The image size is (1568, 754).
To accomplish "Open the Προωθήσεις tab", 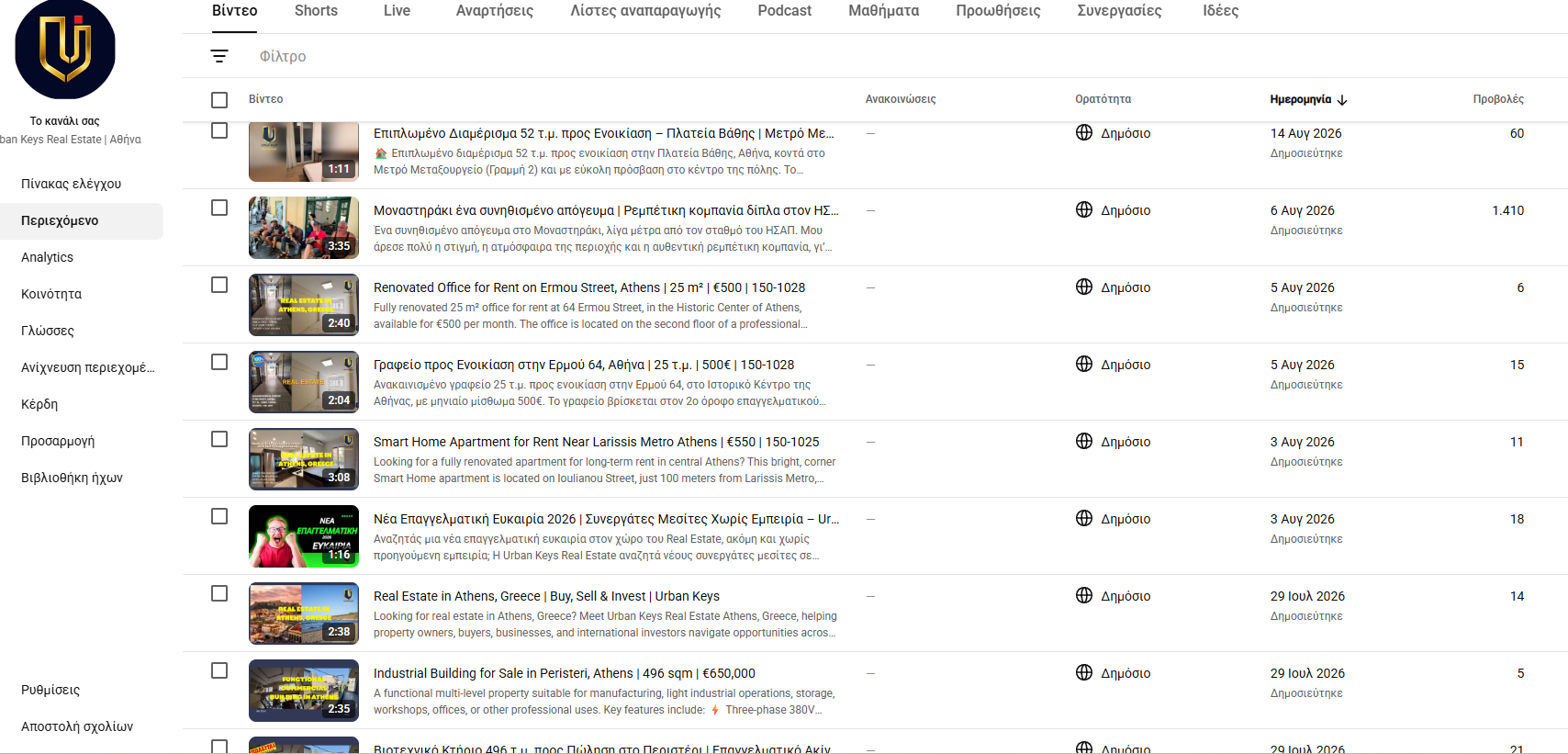I will tap(998, 11).
